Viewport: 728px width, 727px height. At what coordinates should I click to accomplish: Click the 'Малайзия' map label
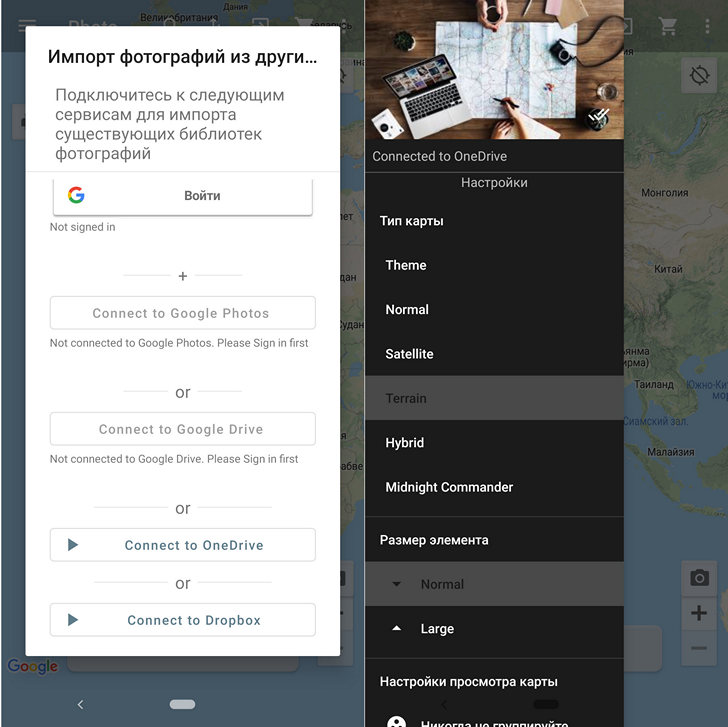[x=670, y=452]
